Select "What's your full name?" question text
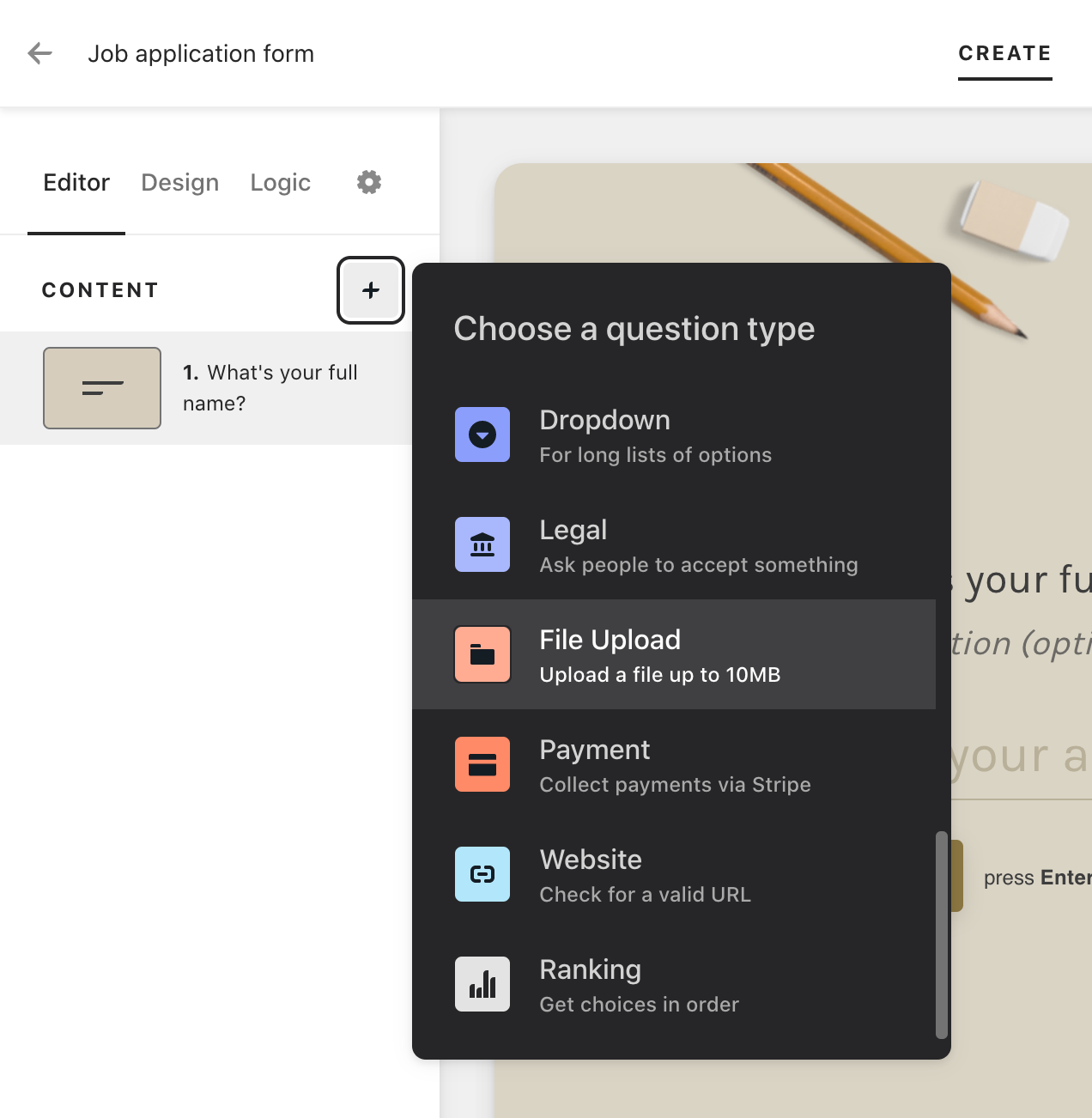Screen dimensions: 1092x1118 [x=270, y=388]
